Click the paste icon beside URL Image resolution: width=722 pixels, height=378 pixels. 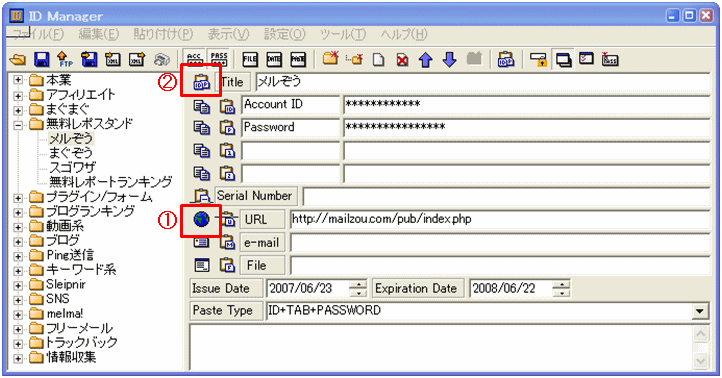pos(228,220)
